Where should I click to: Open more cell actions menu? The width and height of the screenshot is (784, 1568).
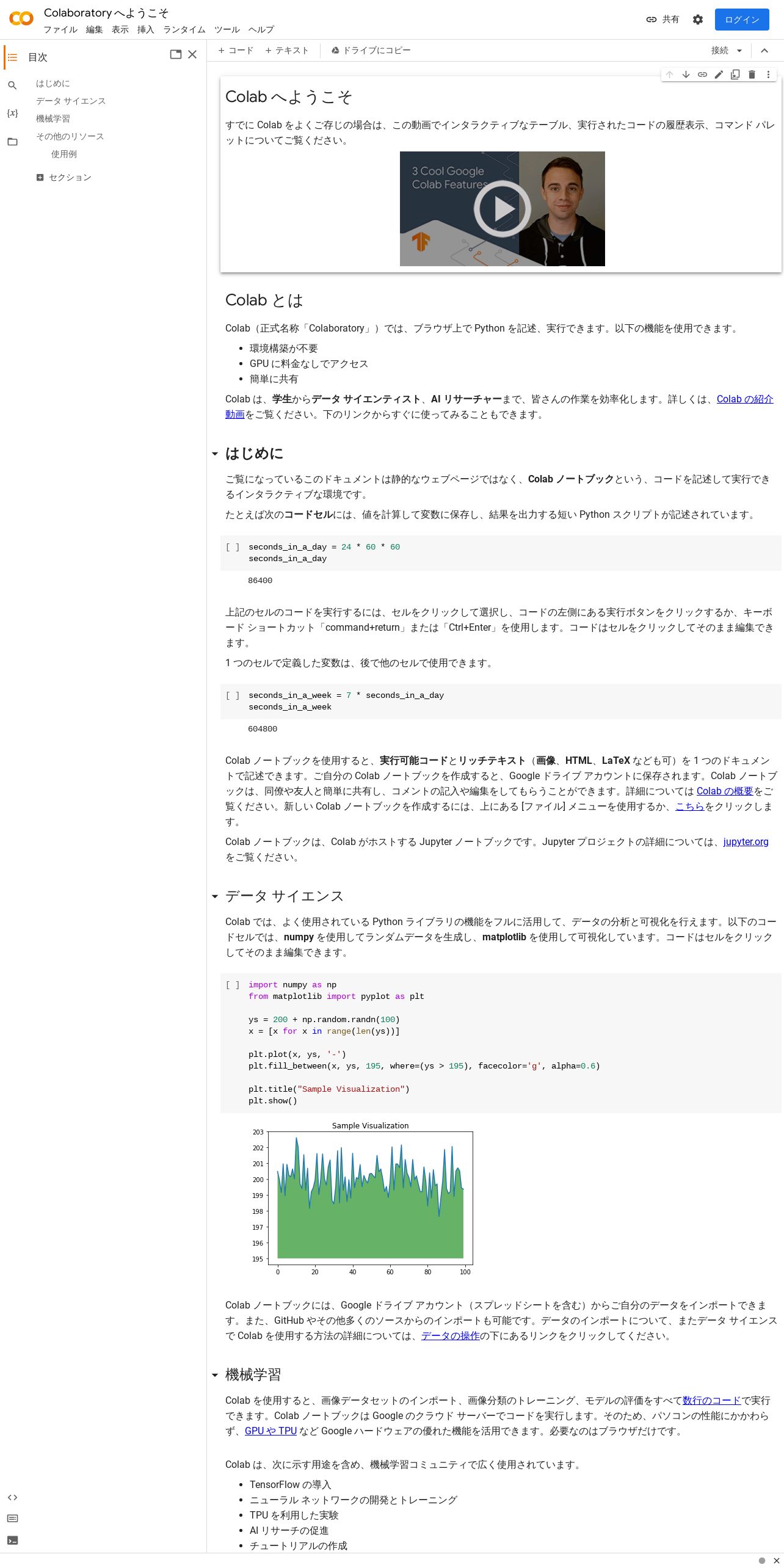coord(769,74)
